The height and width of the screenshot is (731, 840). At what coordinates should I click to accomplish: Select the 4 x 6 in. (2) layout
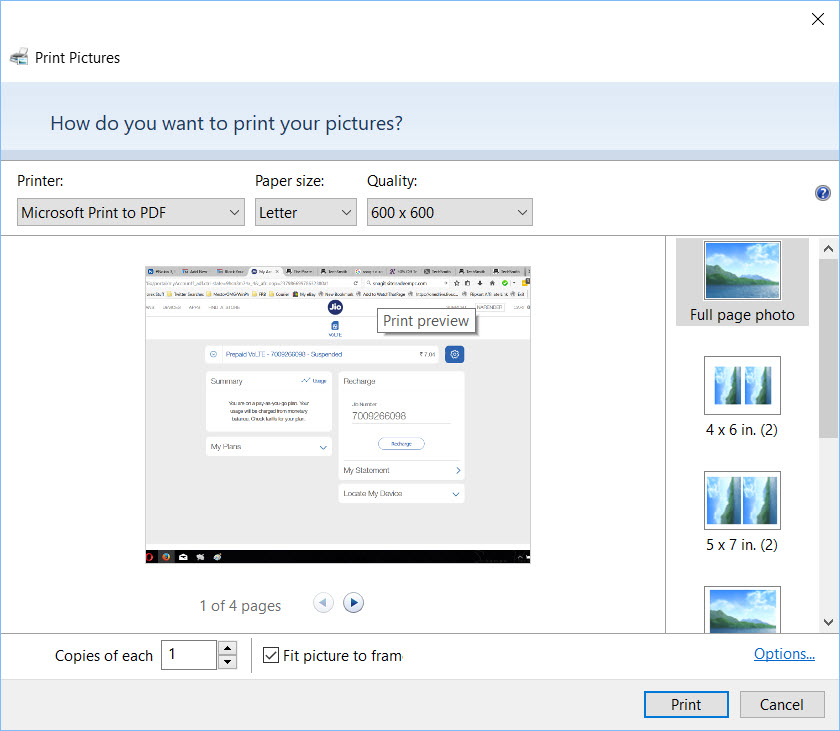click(x=742, y=397)
